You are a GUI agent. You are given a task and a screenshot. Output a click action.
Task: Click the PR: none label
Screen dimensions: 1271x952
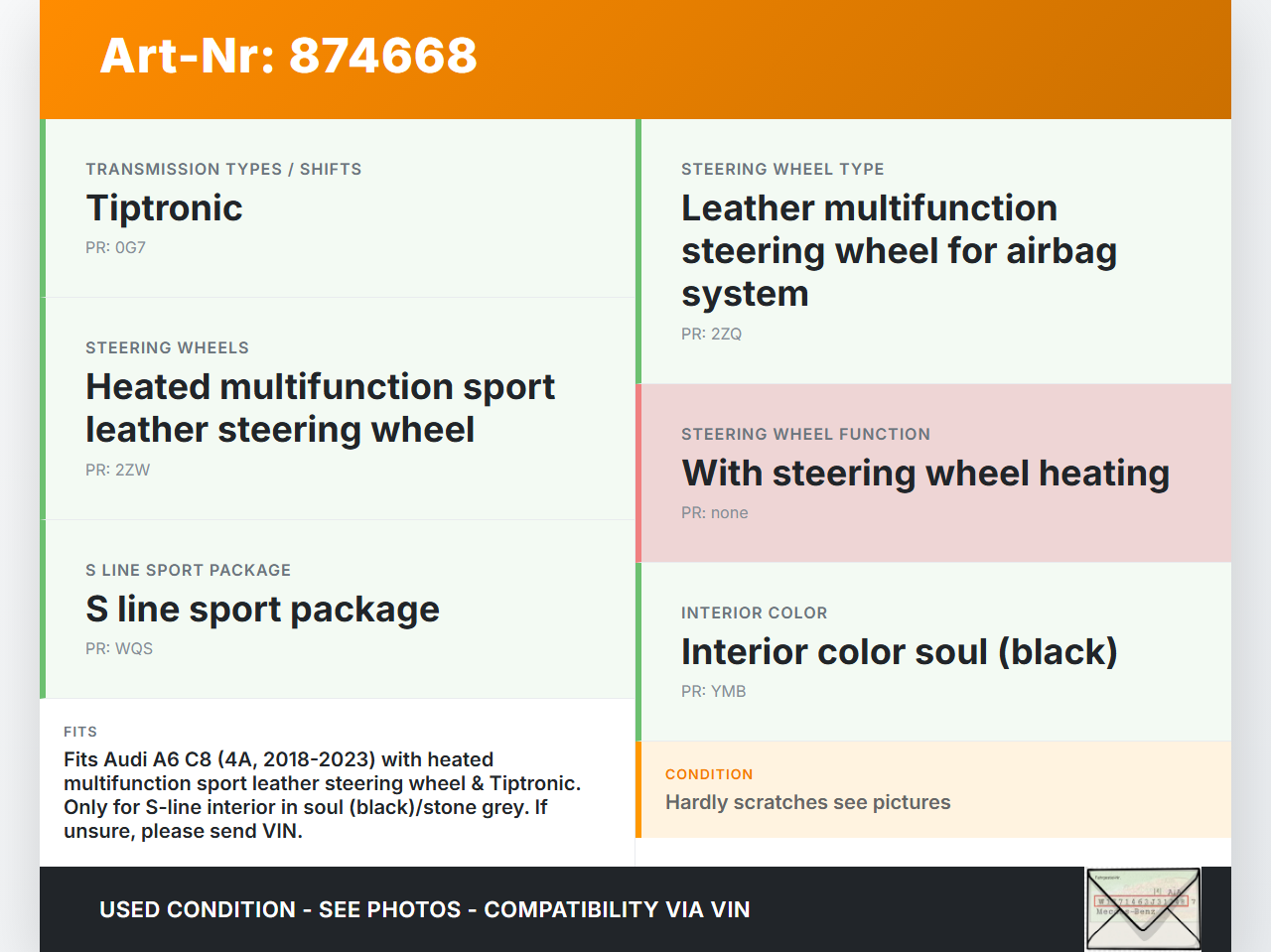[x=714, y=513]
